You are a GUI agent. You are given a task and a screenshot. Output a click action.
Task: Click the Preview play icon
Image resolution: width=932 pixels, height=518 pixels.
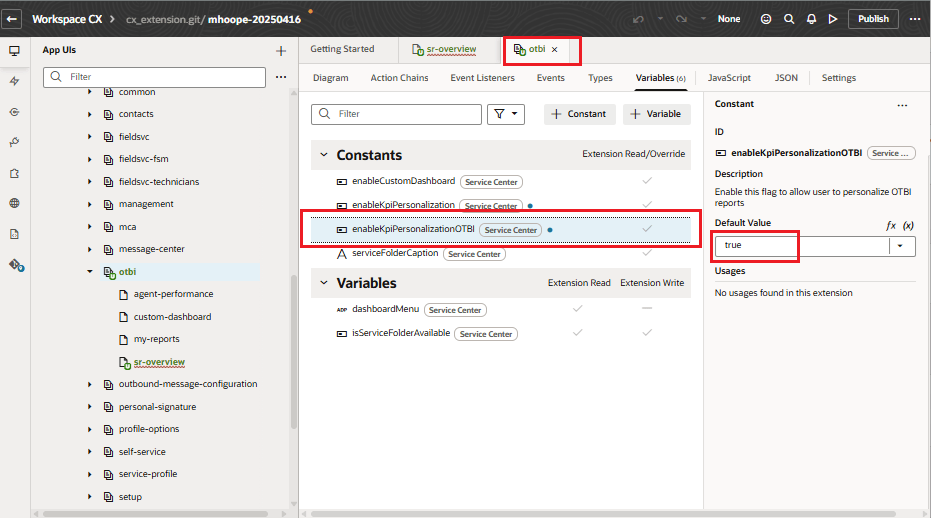pyautogui.click(x=833, y=19)
